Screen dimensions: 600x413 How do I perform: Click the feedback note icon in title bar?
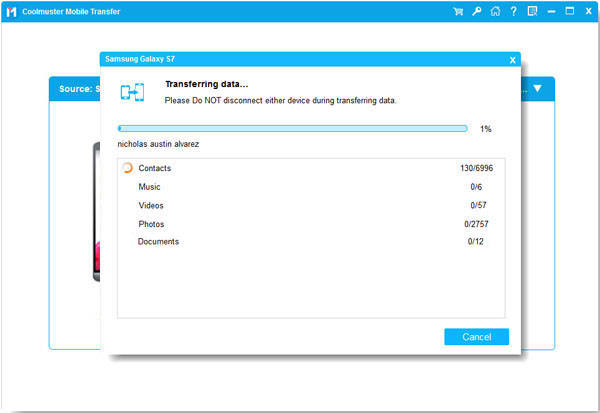(530, 12)
